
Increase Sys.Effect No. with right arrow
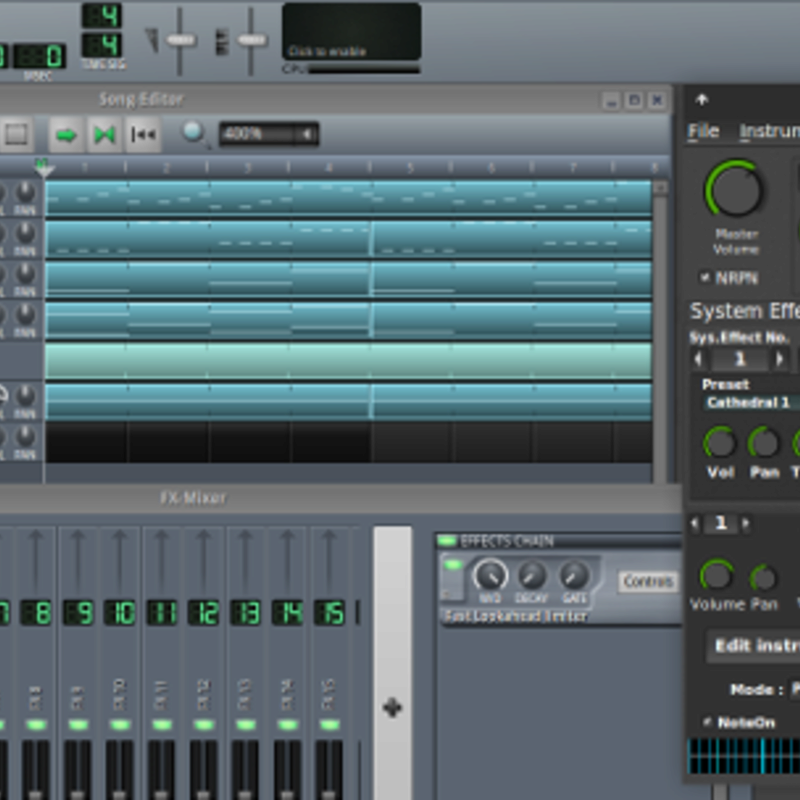[781, 359]
